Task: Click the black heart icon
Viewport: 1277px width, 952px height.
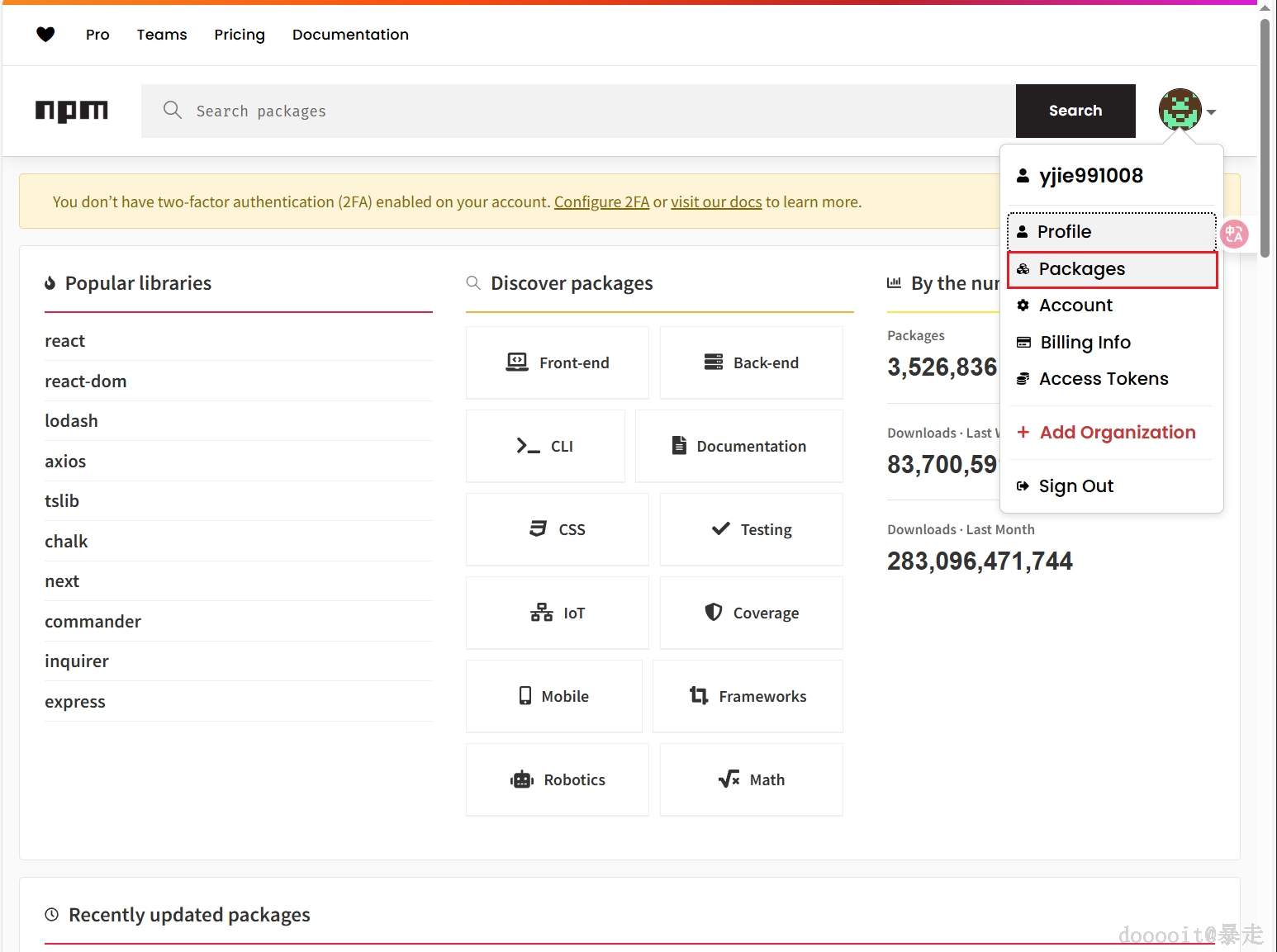Action: click(45, 34)
